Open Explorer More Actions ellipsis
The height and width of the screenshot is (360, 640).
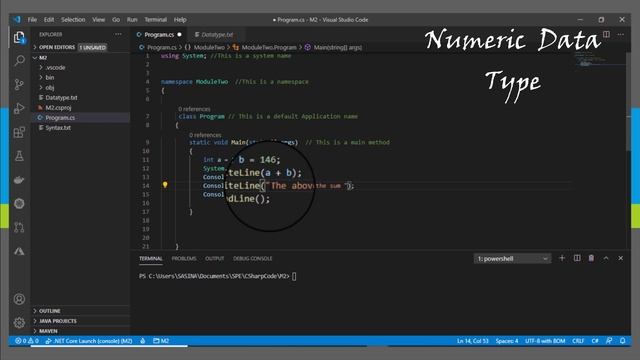(x=118, y=34)
